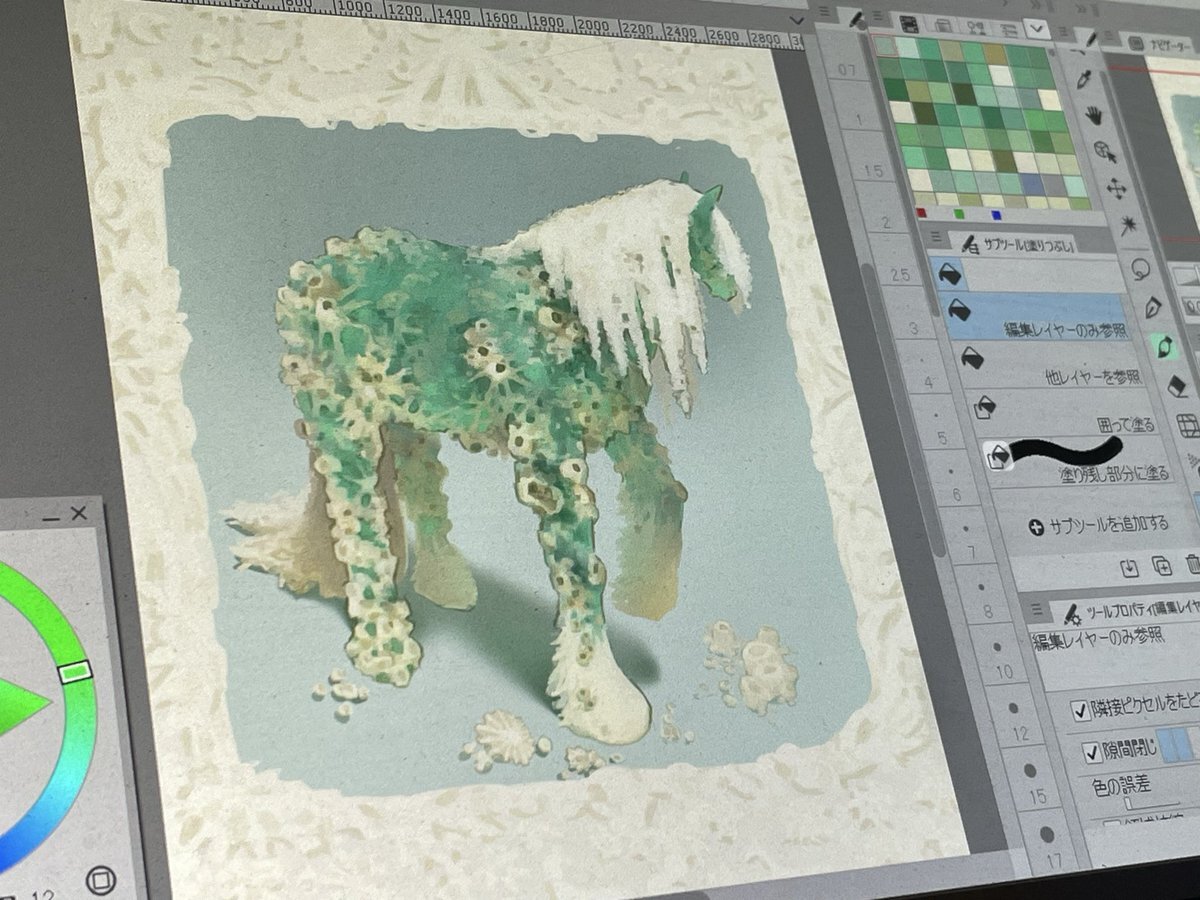Close the color wheel window

tap(78, 513)
